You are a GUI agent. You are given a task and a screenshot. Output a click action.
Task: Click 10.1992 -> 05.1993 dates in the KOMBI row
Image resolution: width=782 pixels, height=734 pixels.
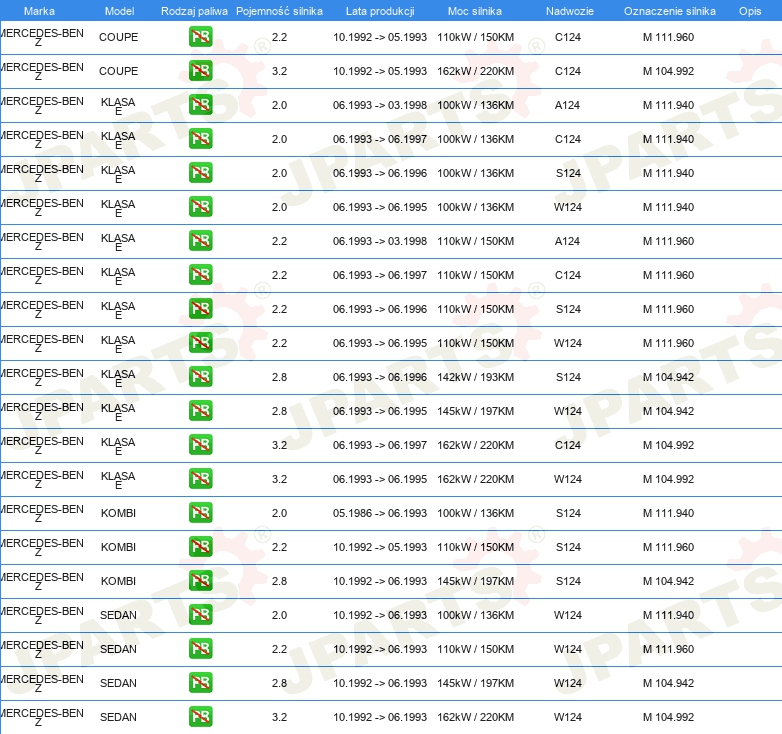coord(380,547)
